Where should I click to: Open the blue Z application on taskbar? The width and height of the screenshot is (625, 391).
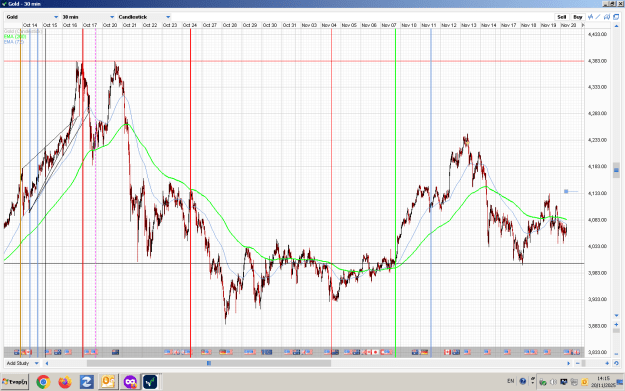tap(86, 382)
